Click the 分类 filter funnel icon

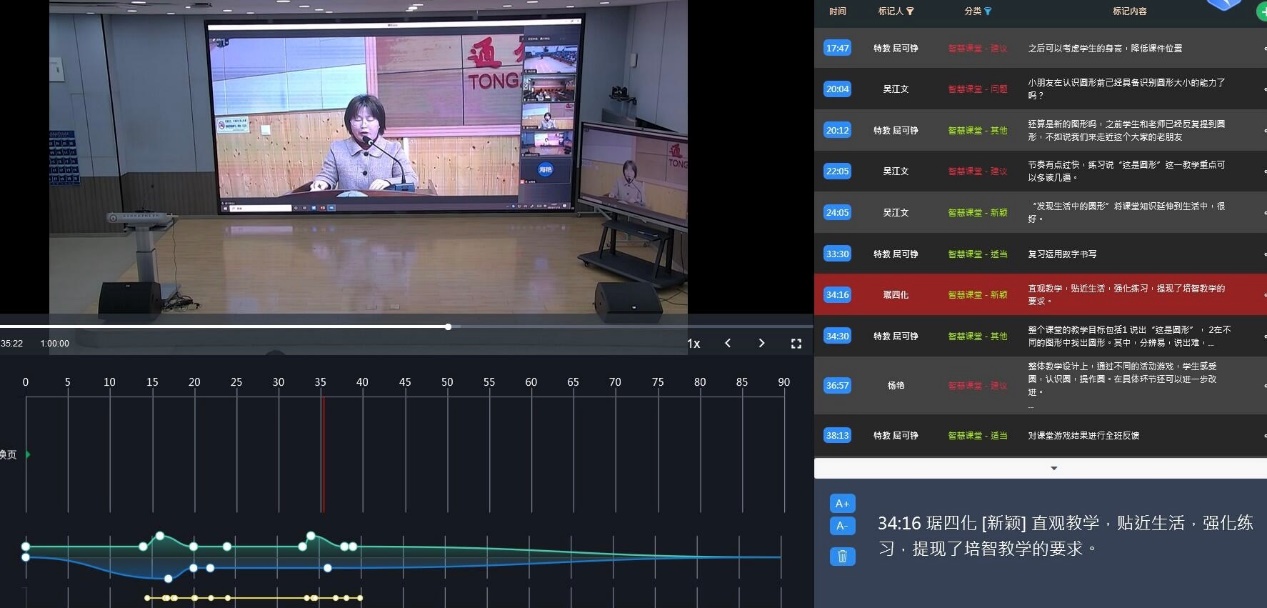pos(987,11)
